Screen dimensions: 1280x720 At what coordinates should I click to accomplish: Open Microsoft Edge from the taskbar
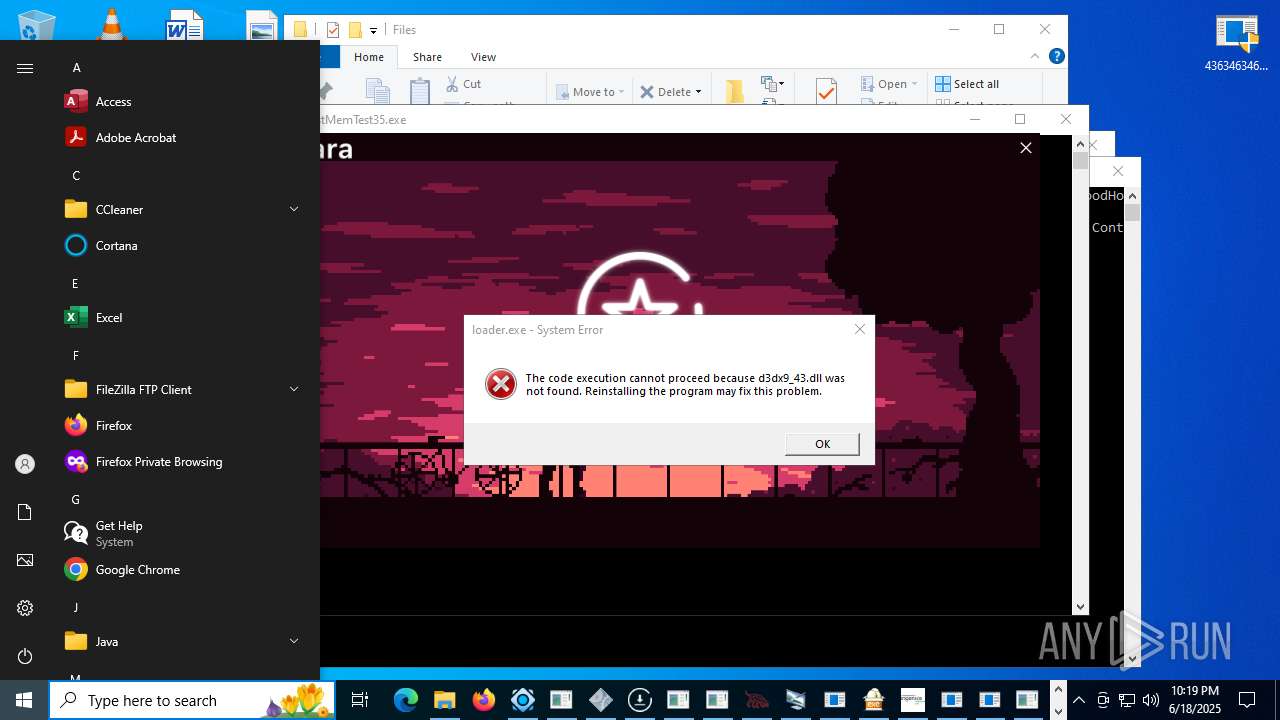click(405, 700)
